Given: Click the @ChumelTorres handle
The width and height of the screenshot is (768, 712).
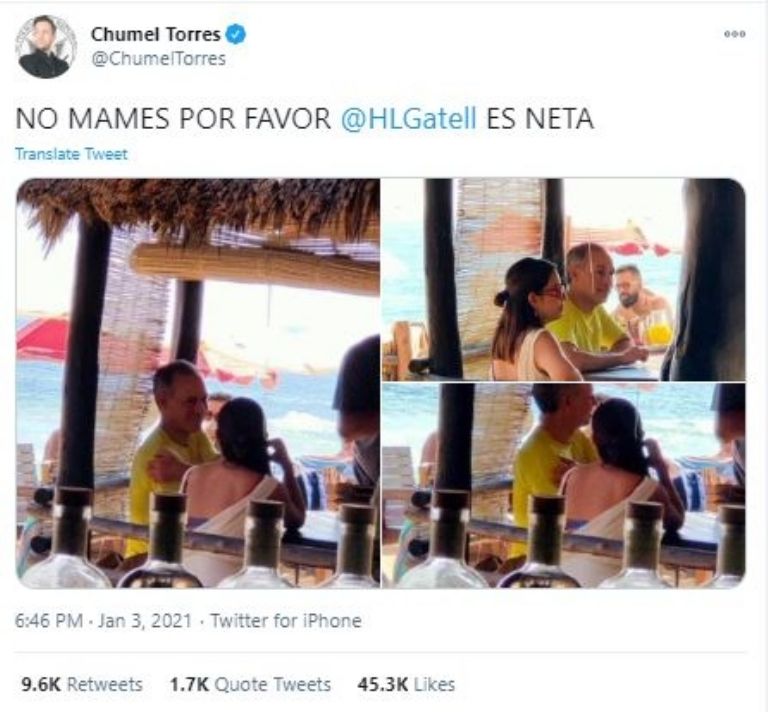Looking at the screenshot, I should pyautogui.click(x=159, y=59).
